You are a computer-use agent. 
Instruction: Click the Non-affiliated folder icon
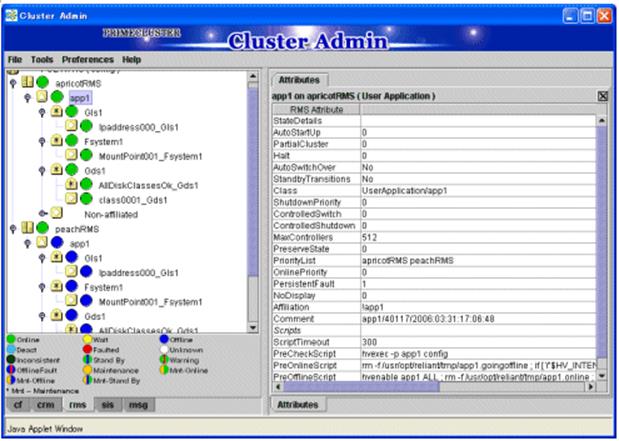click(57, 213)
